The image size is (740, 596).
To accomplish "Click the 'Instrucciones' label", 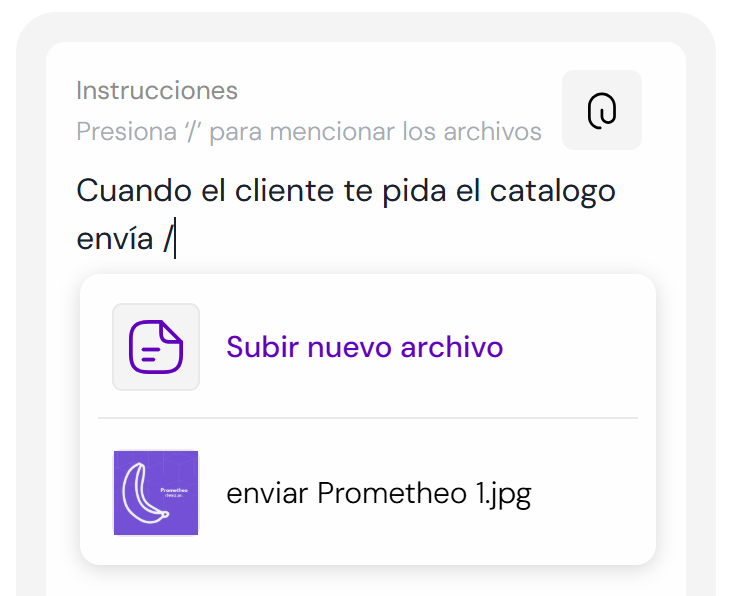I will (x=157, y=90).
